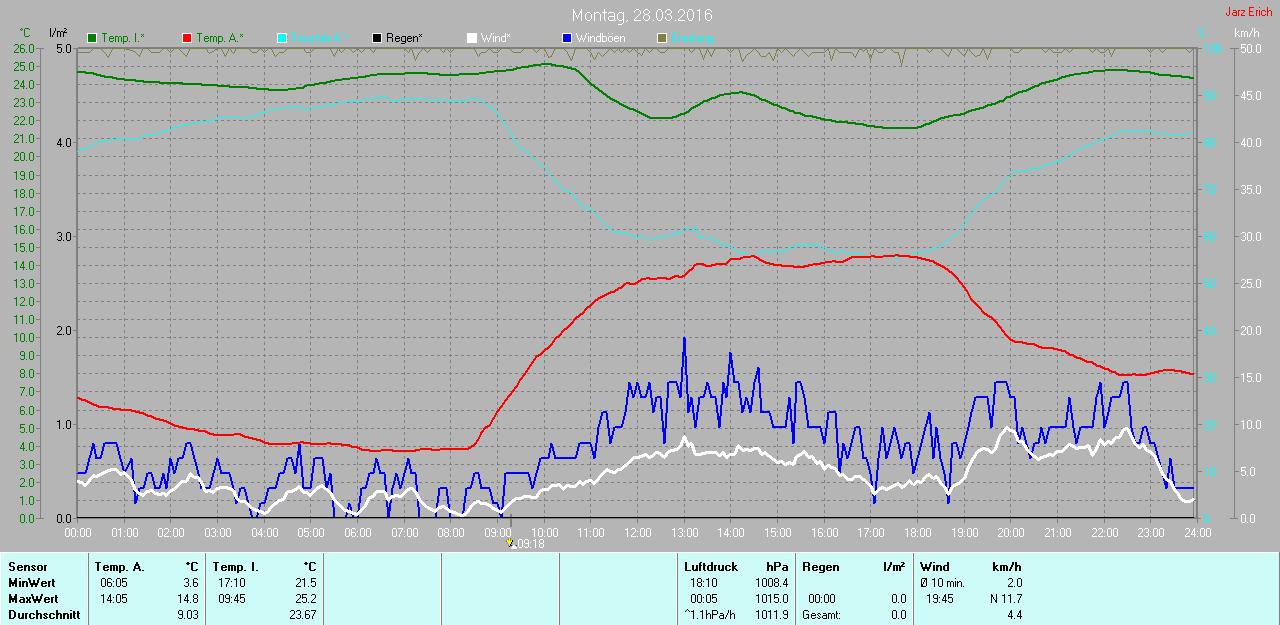Viewport: 1280px width, 625px height.
Task: Select the "Temp. A.*" legend label
Action: 219,38
